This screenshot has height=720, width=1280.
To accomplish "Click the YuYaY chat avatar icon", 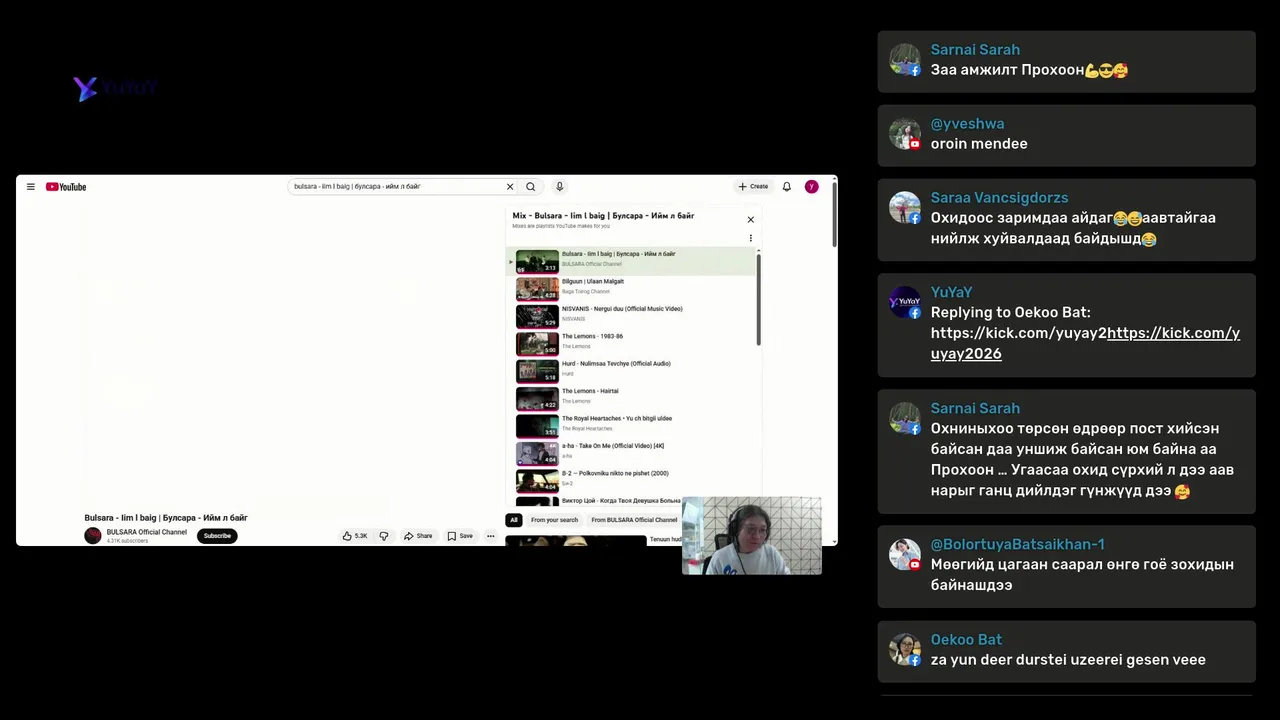I will 905,302.
